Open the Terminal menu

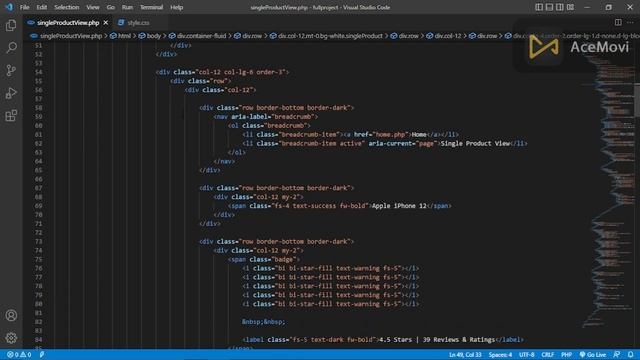click(151, 7)
